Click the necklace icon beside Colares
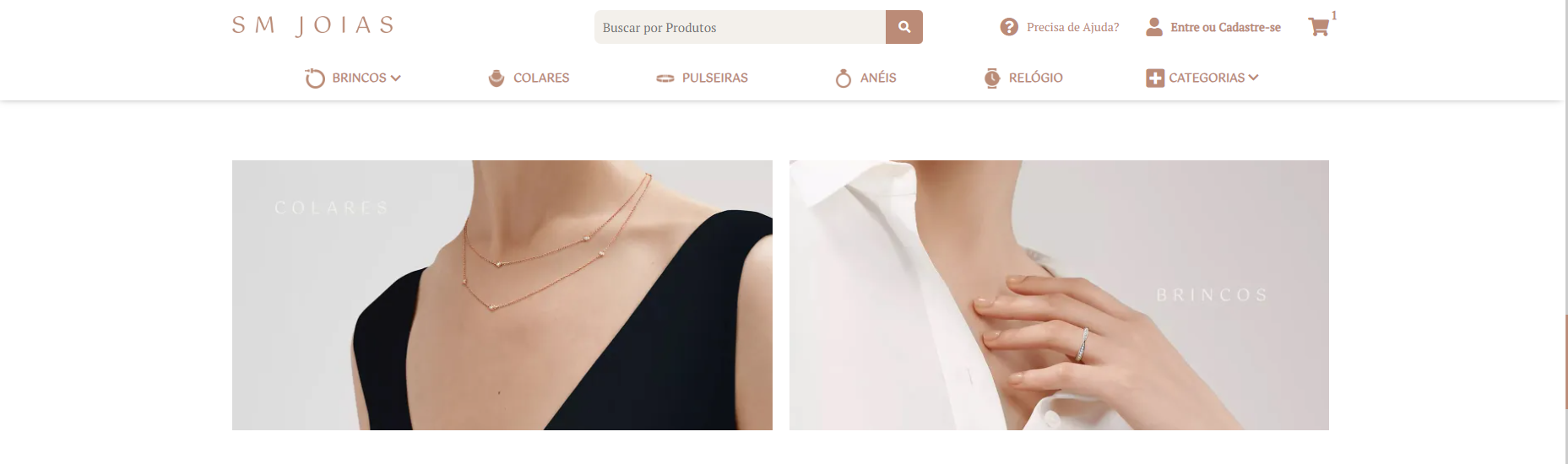This screenshot has width=1568, height=464. tap(496, 78)
